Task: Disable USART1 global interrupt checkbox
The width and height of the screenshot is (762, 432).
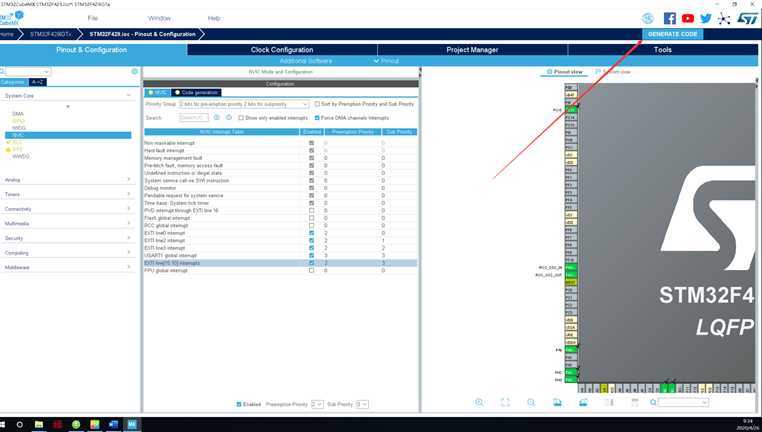Action: [312, 256]
